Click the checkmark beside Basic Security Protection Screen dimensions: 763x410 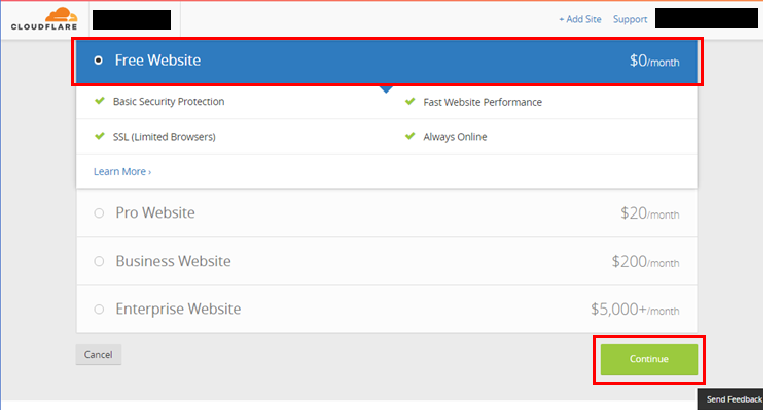[100, 101]
